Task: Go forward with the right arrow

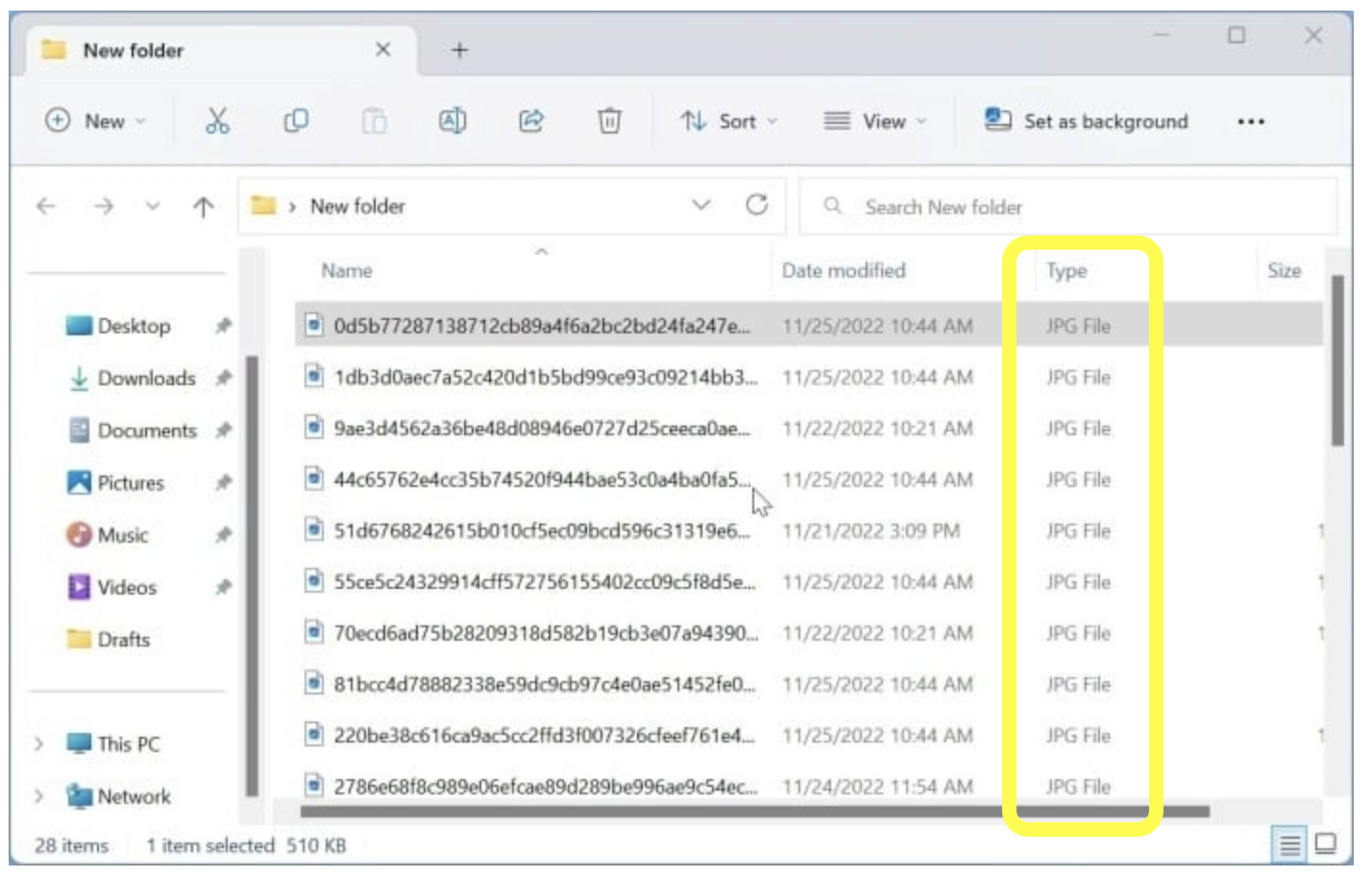Action: 104,206
